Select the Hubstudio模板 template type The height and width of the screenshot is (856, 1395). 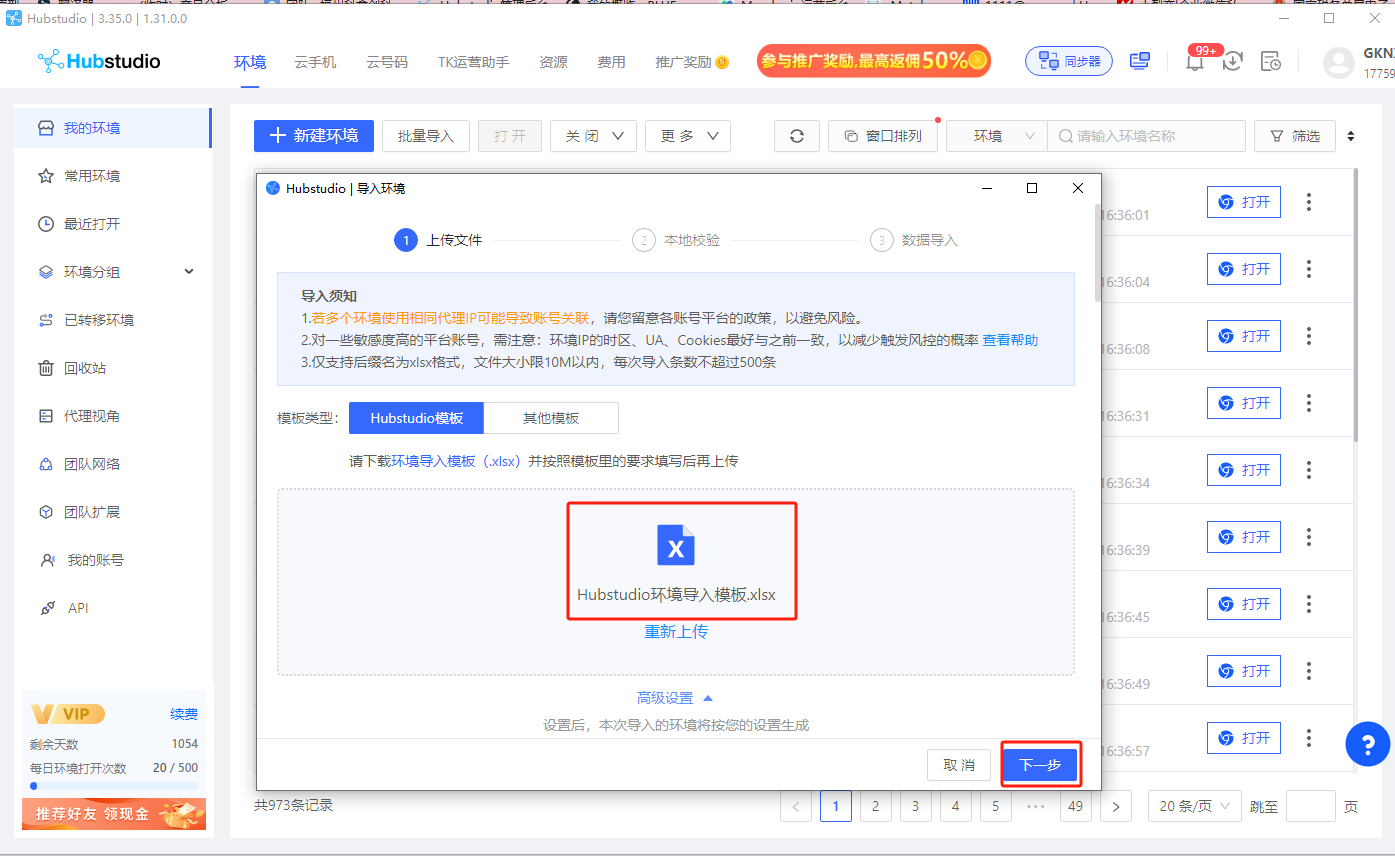click(416, 418)
